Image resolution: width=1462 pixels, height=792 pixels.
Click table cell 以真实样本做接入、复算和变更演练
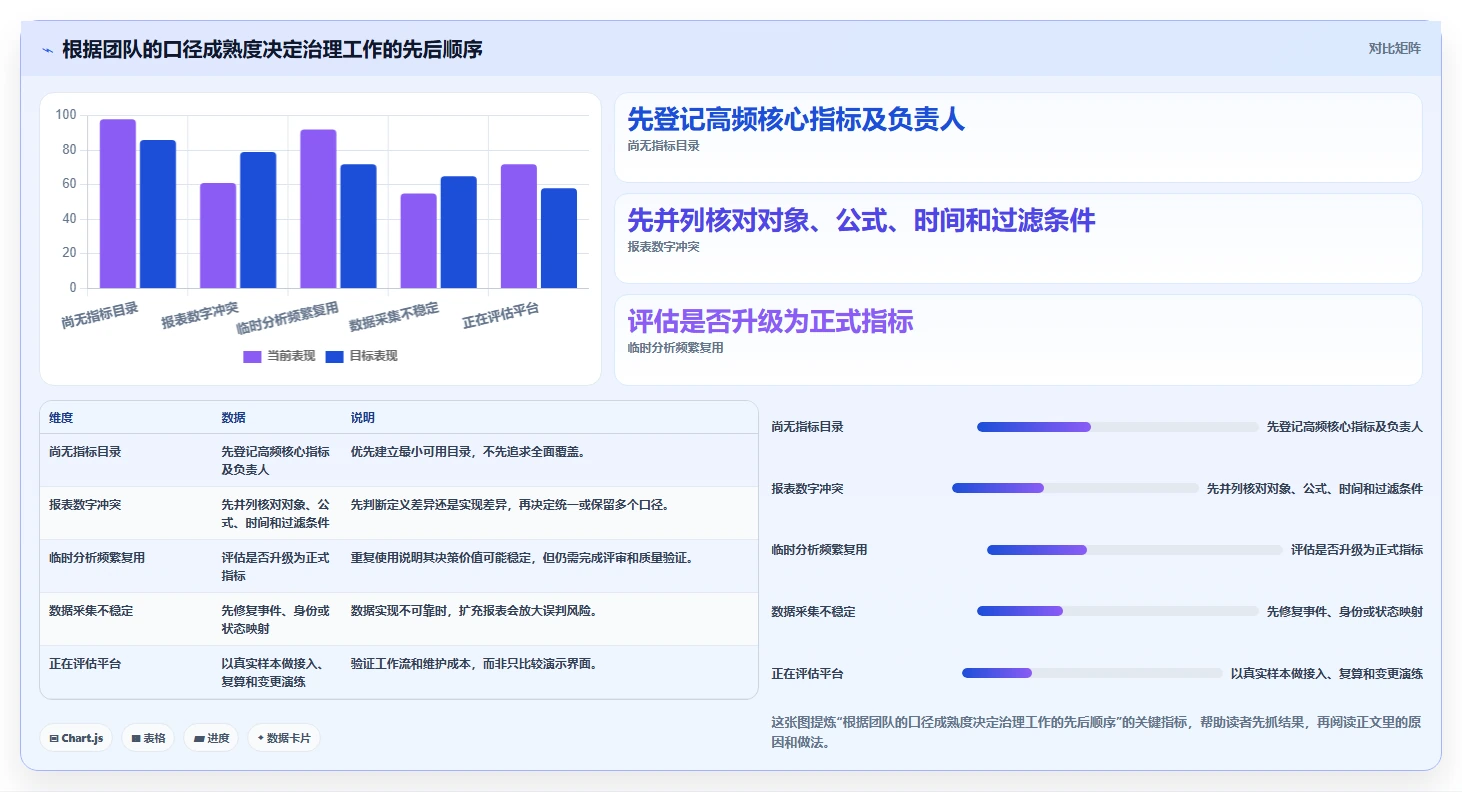point(276,673)
